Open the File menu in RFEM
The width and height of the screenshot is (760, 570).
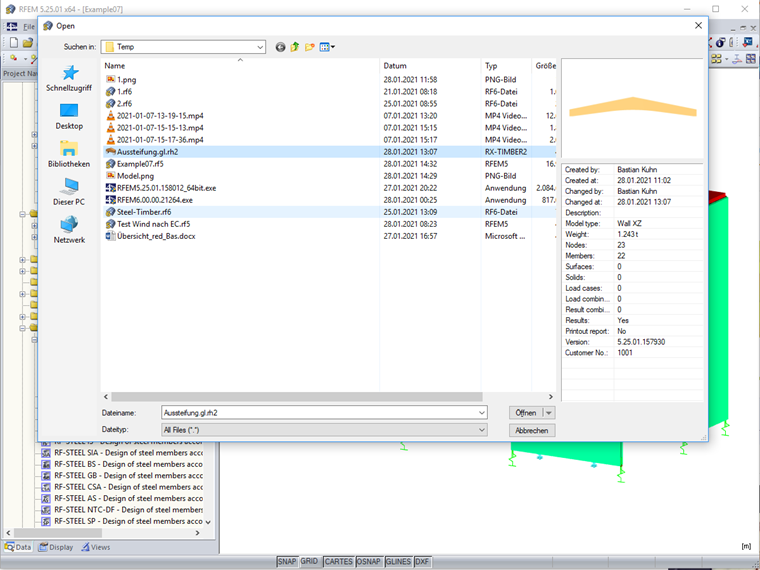click(x=29, y=27)
